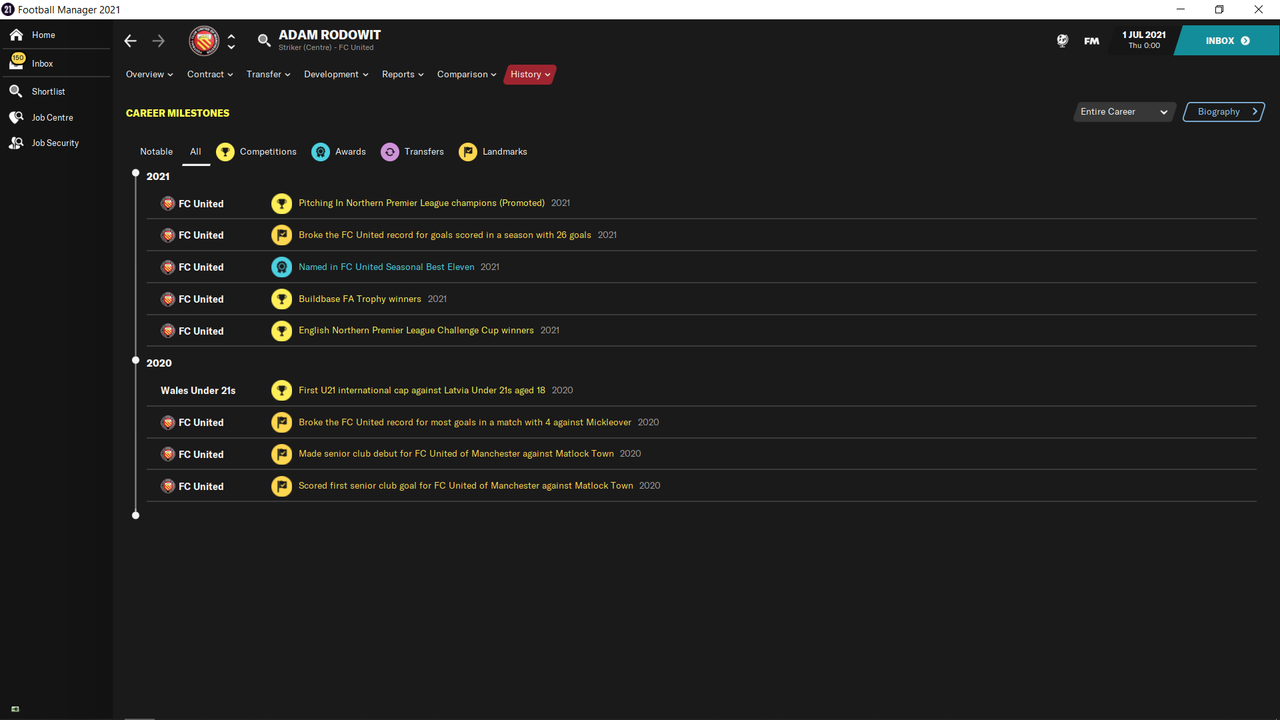Image resolution: width=1280 pixels, height=720 pixels.
Task: Toggle the club up/down chevrons beside badge
Action: click(231, 41)
